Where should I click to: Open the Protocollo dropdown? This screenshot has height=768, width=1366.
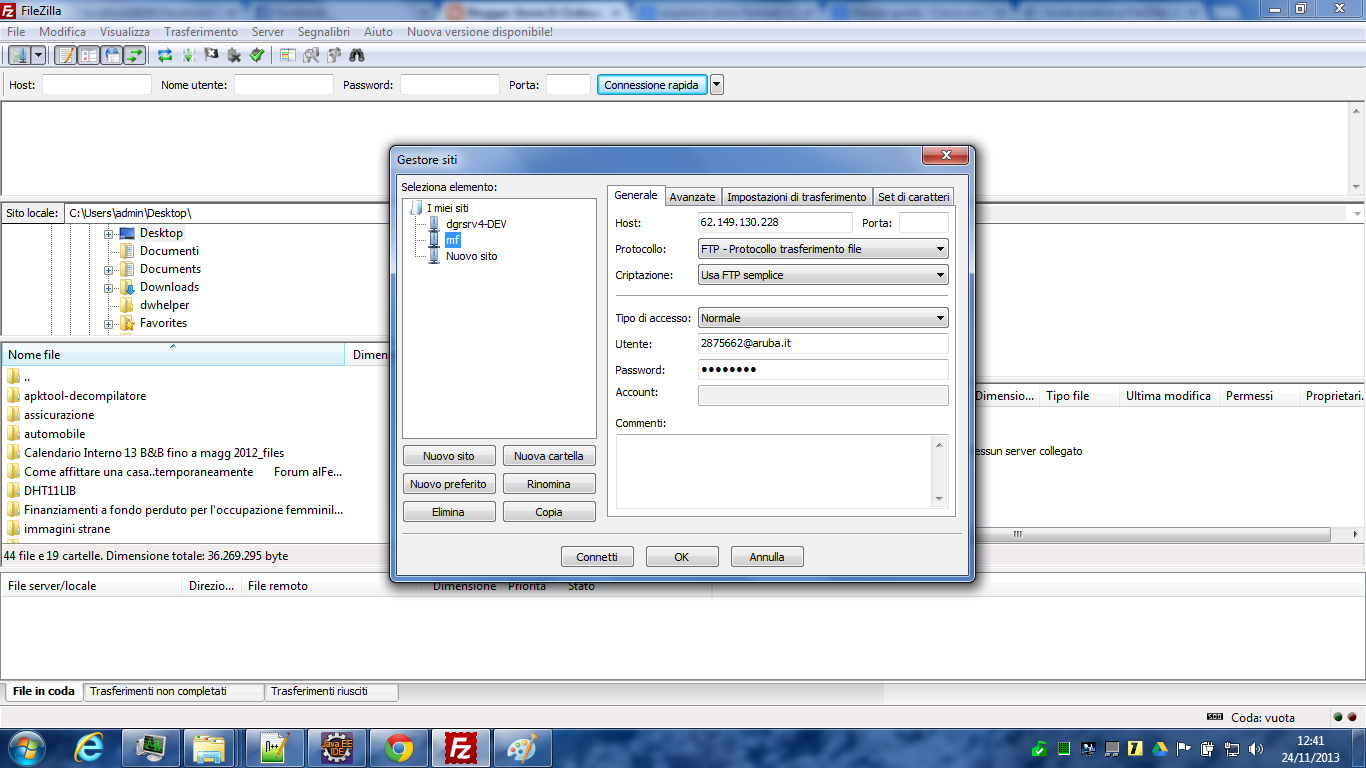(x=823, y=249)
